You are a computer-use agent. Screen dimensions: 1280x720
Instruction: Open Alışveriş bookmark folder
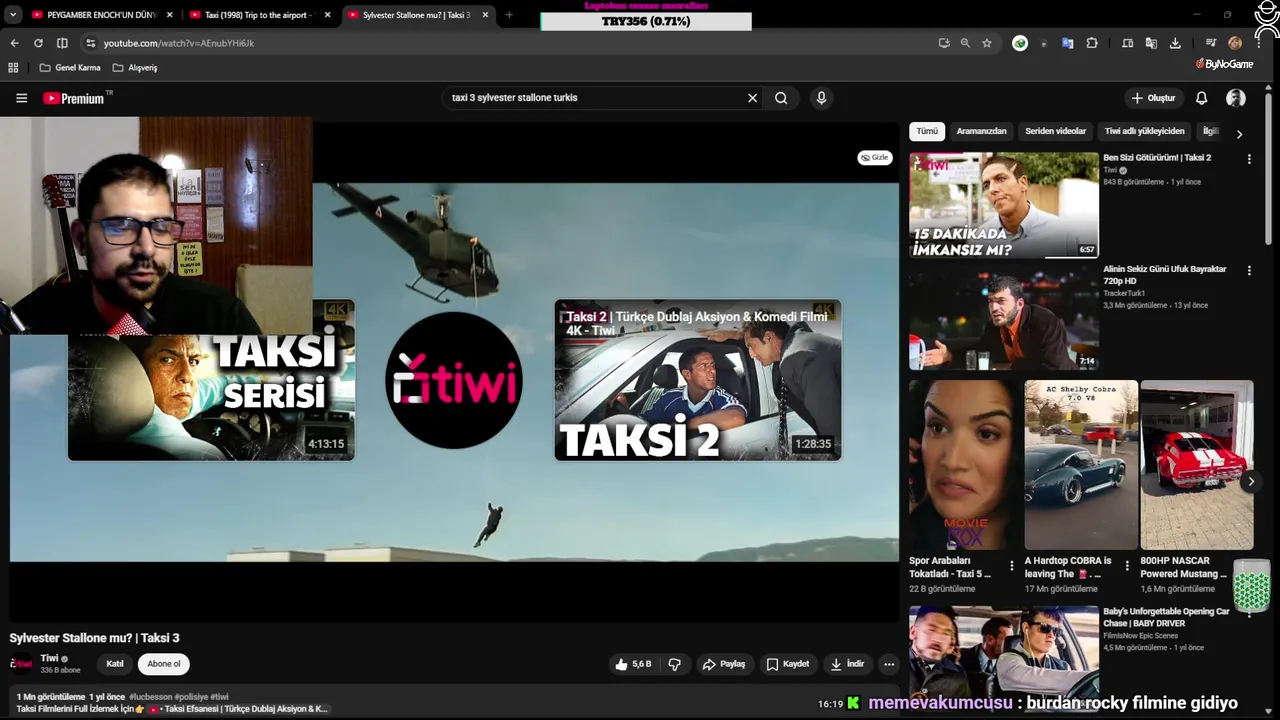(x=135, y=68)
